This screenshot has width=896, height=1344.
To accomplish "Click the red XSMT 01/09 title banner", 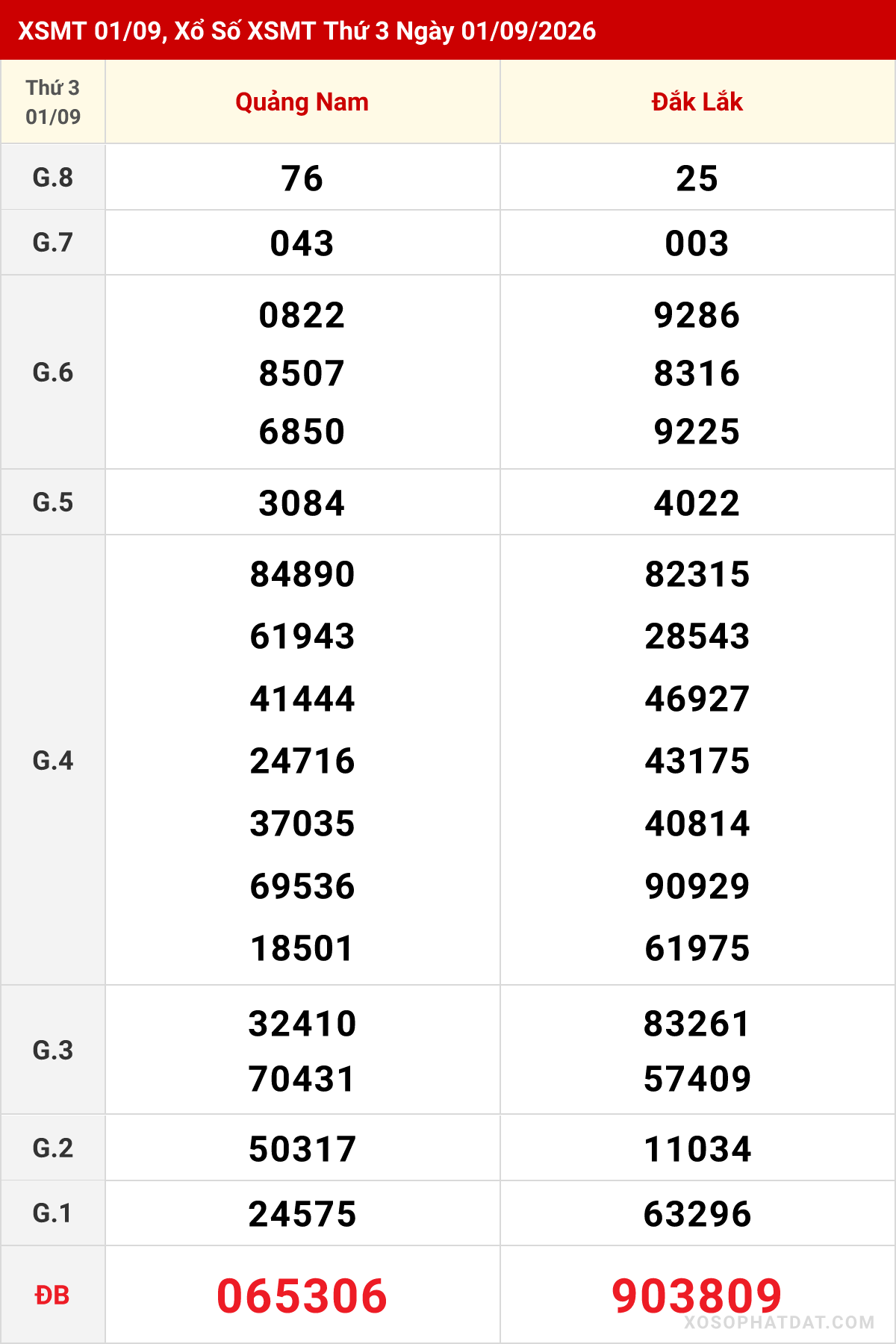I will tap(448, 30).
